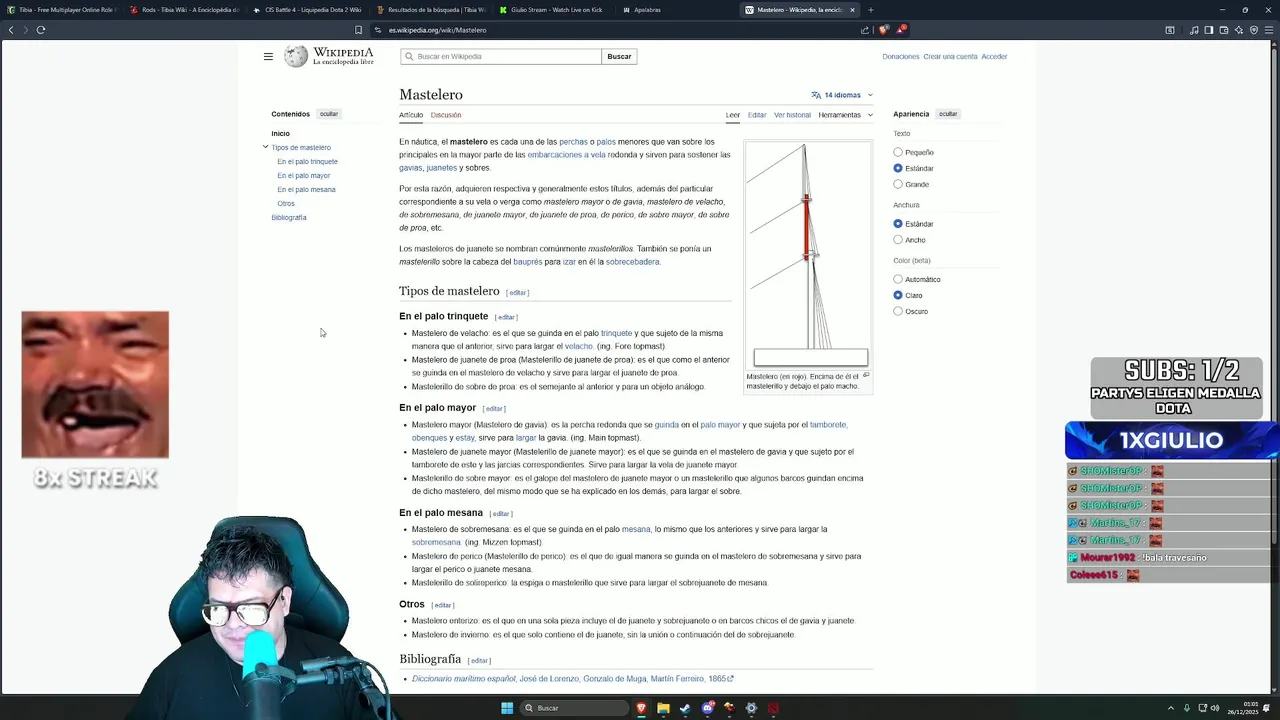Open File Explorer from the taskbar
1280x720 pixels.
(663, 708)
